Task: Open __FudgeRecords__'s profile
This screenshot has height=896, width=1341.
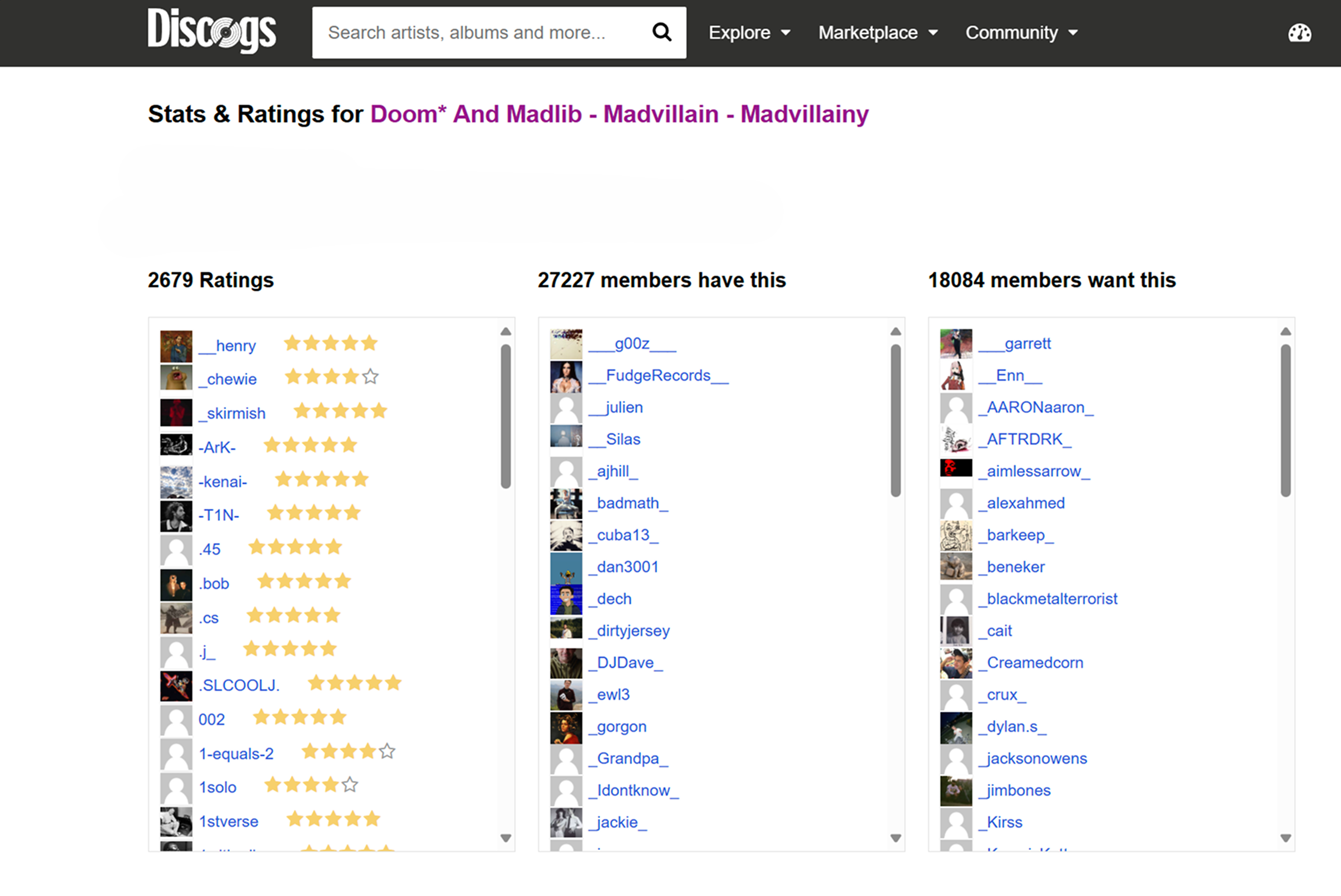Action: [658, 375]
